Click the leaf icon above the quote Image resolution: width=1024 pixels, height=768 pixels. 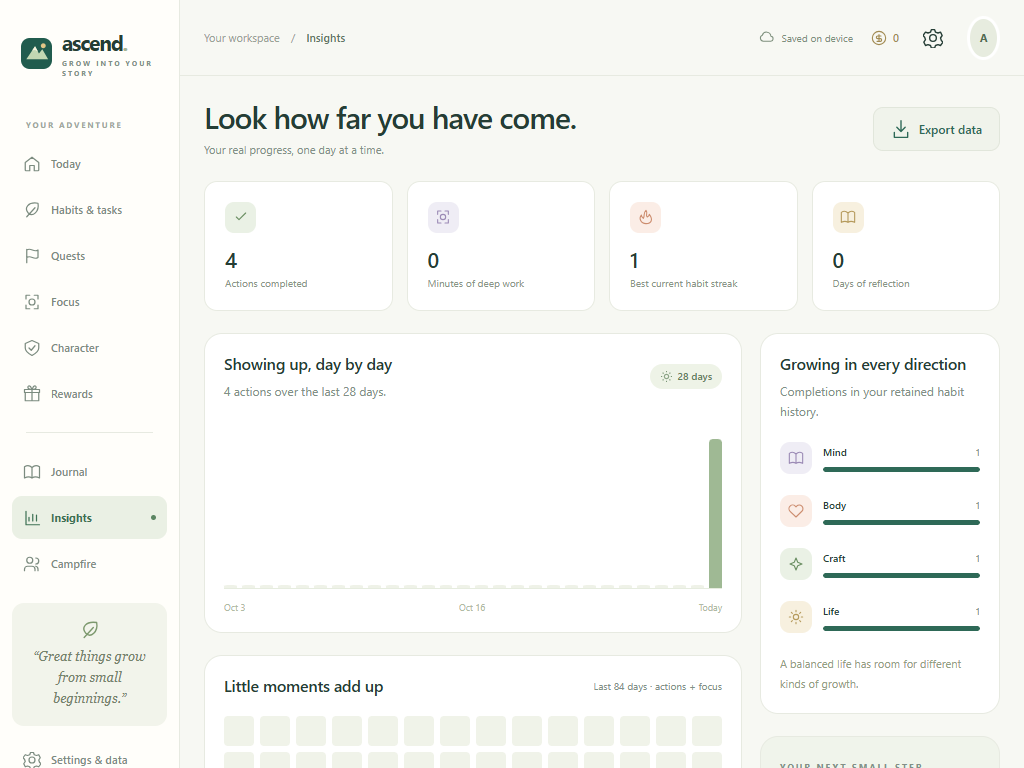[x=89, y=629]
